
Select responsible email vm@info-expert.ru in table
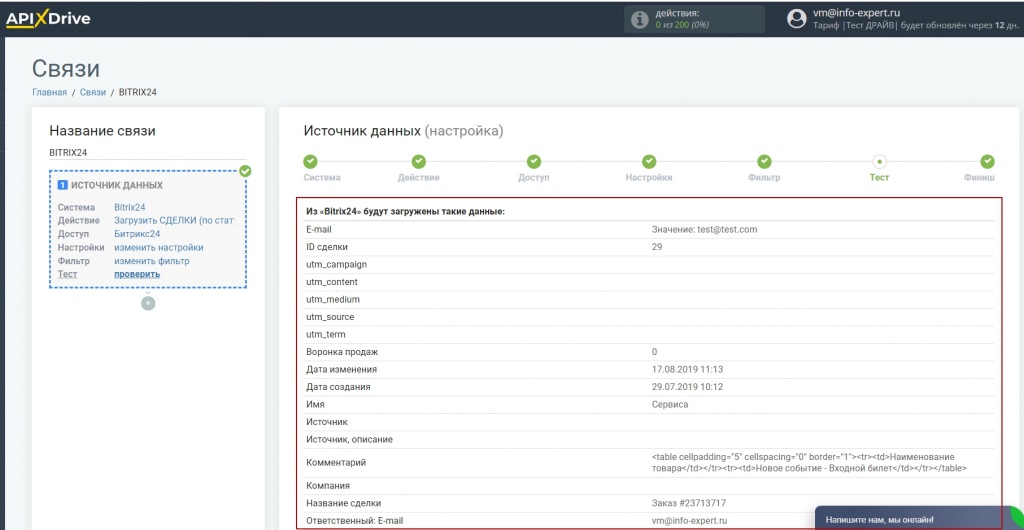coord(689,521)
